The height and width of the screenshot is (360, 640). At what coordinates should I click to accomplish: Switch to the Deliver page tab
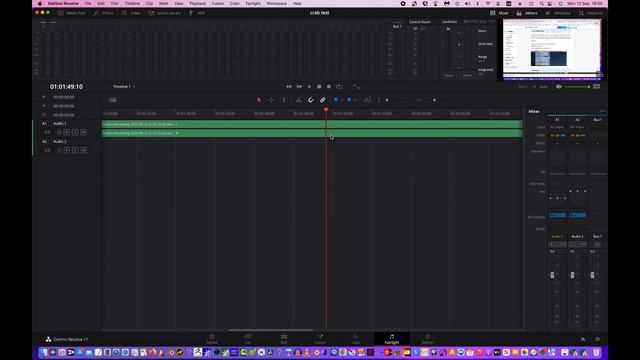coord(427,339)
